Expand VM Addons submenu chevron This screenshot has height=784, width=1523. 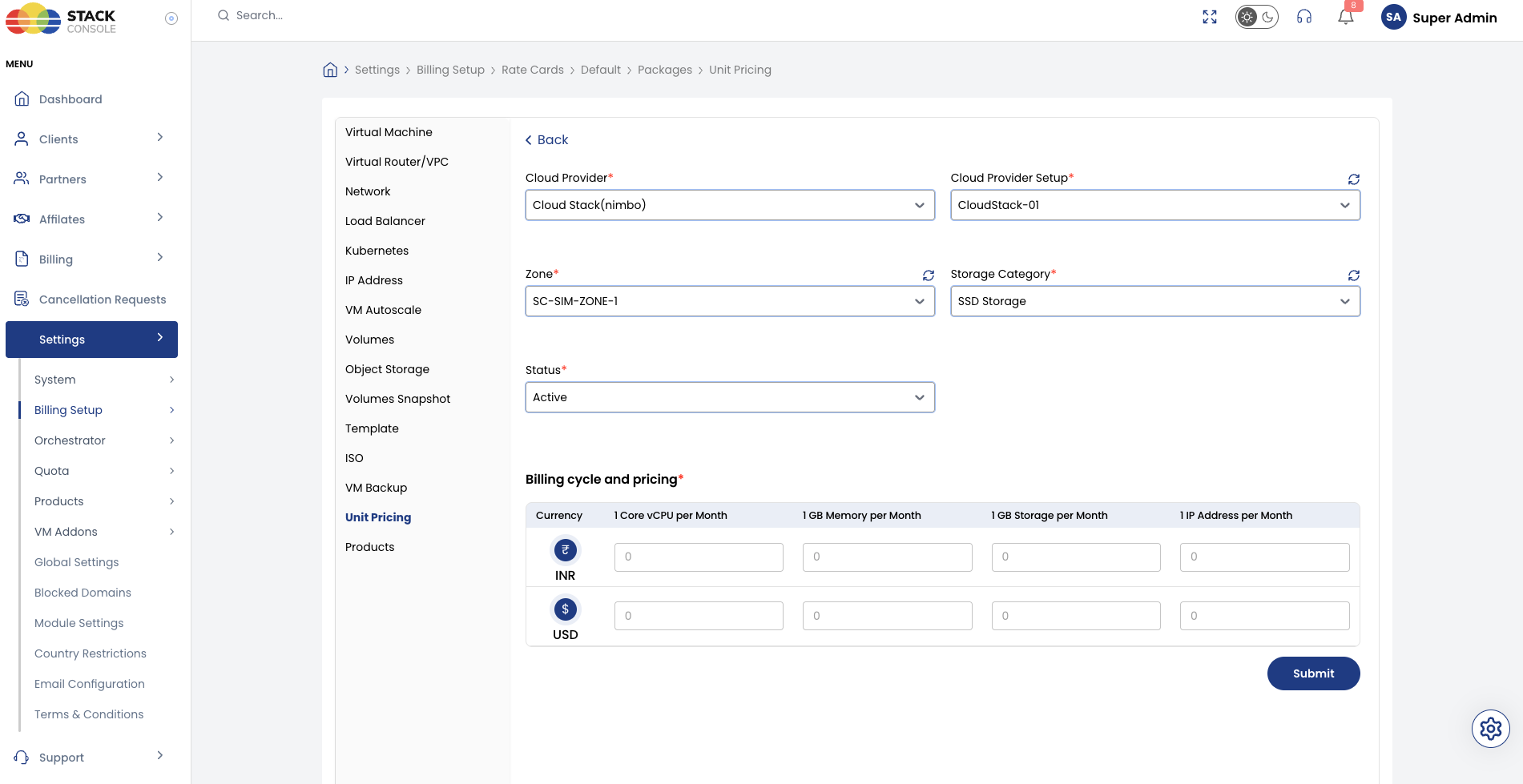pyautogui.click(x=171, y=532)
